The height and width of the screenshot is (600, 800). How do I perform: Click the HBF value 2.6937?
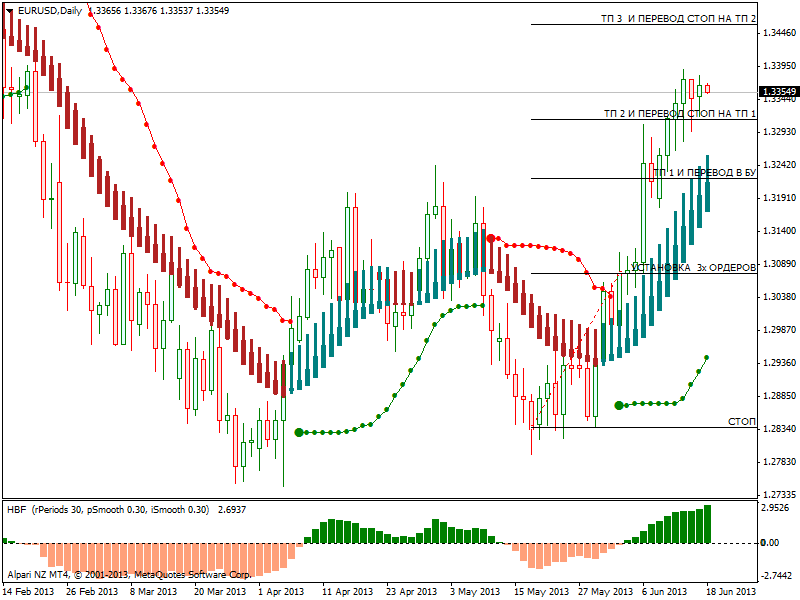(x=232, y=510)
